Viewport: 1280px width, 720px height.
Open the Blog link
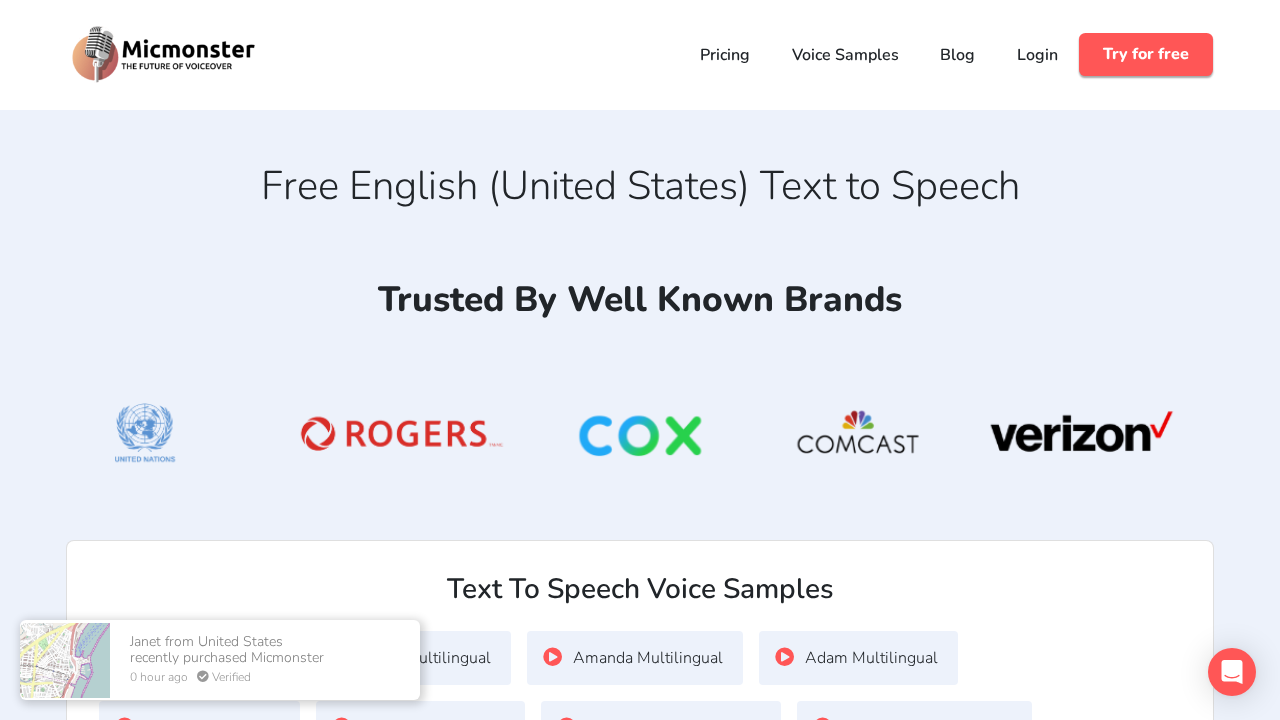957,55
